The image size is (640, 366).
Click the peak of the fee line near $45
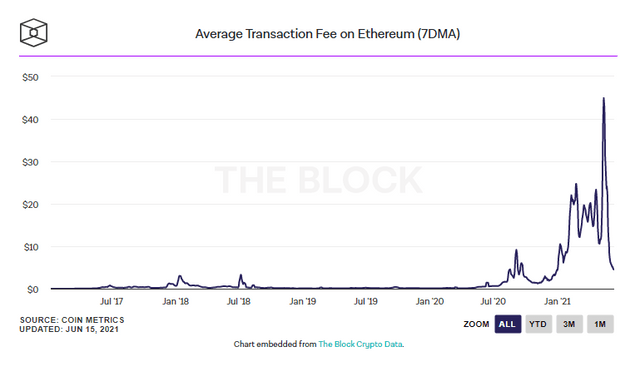(x=604, y=98)
